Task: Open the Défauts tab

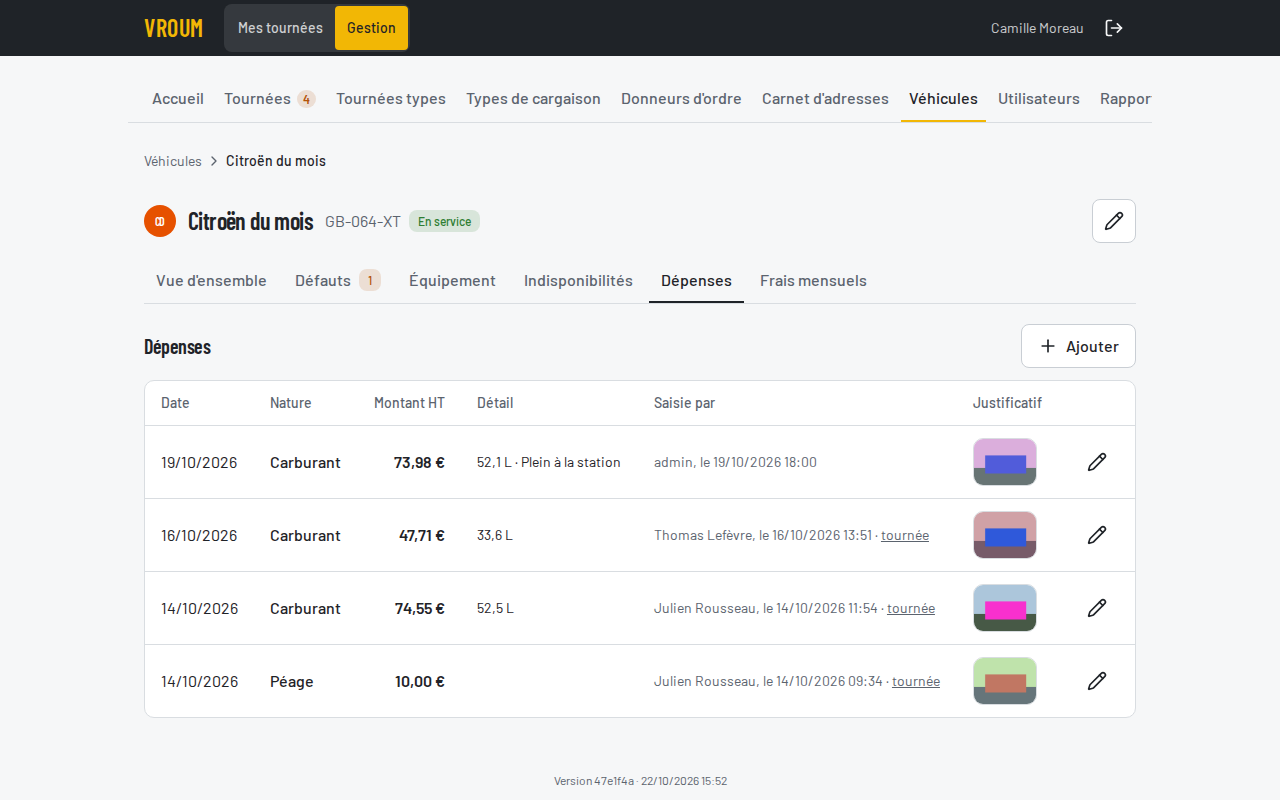Action: coord(338,281)
